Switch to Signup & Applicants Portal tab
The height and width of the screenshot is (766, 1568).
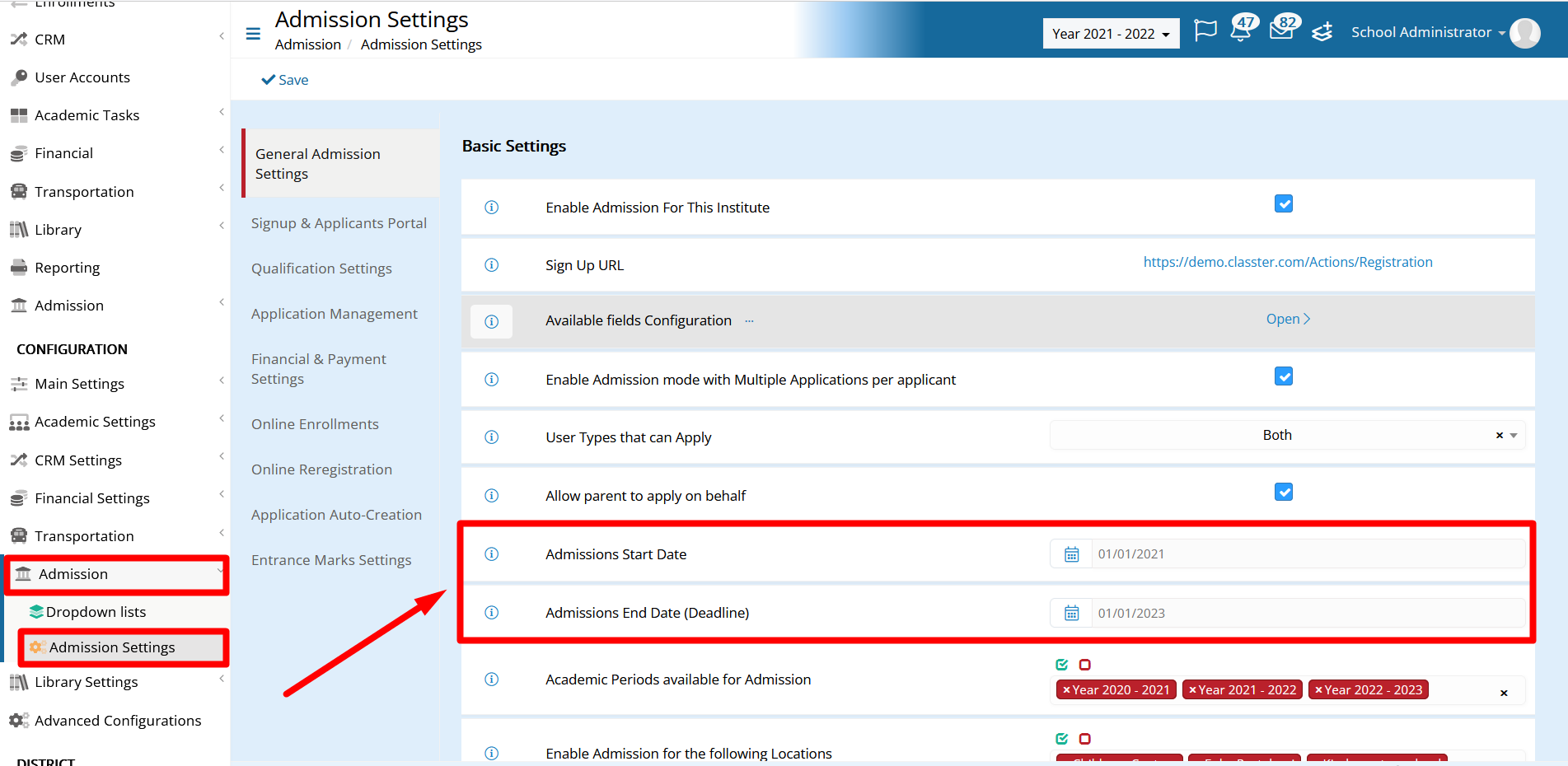click(339, 223)
